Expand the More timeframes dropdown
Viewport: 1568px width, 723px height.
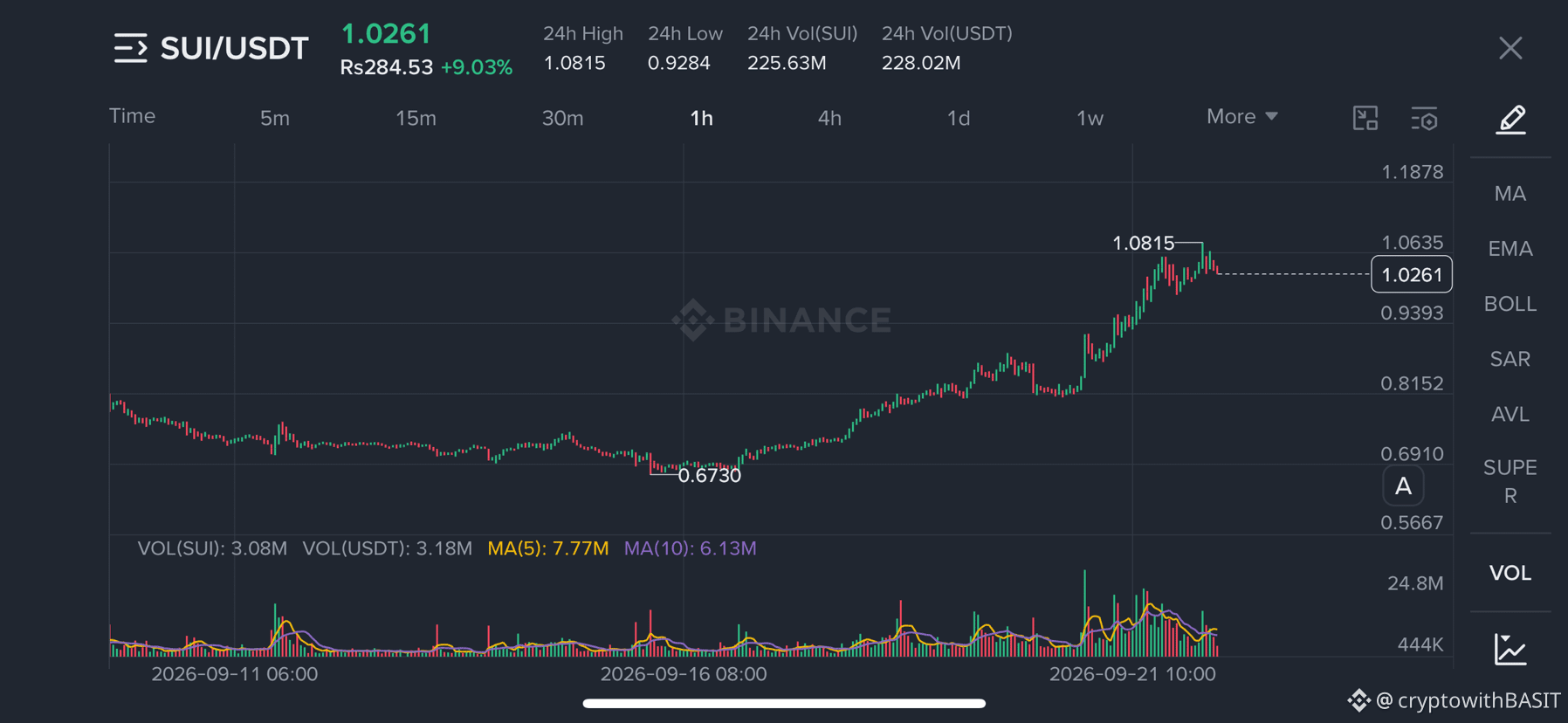1241,116
